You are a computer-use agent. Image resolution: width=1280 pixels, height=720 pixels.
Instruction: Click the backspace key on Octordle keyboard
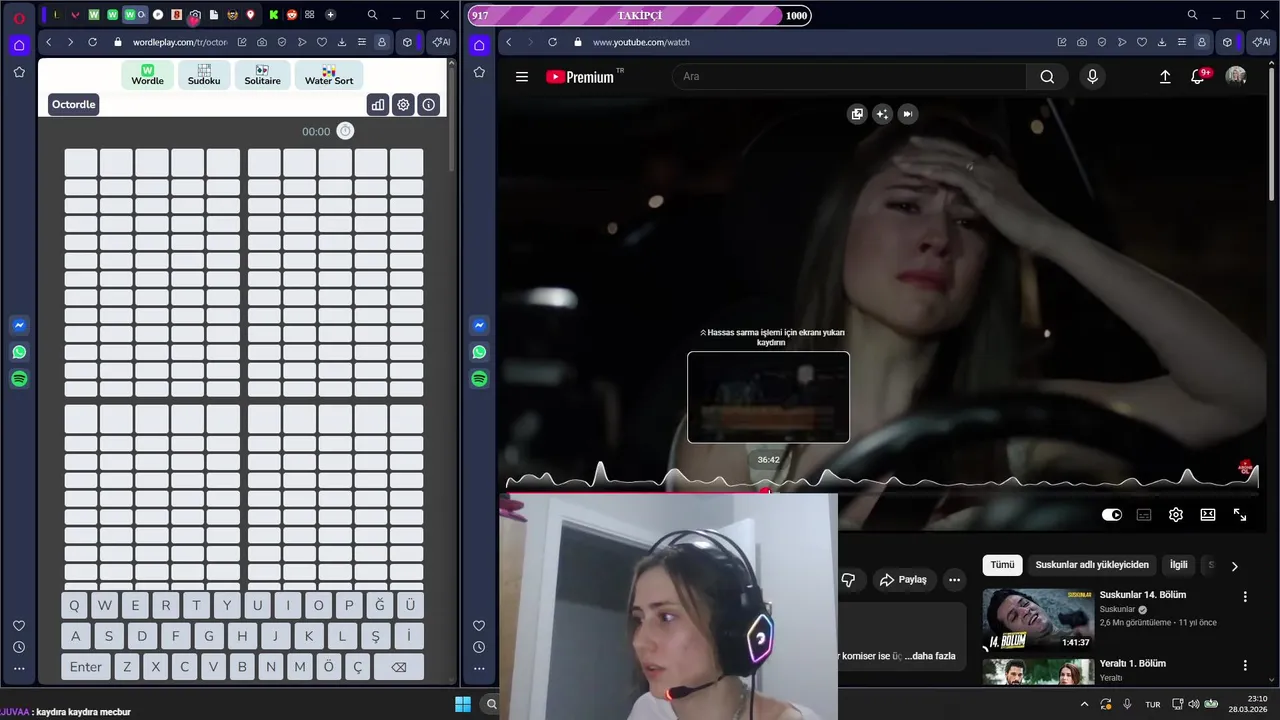[398, 667]
